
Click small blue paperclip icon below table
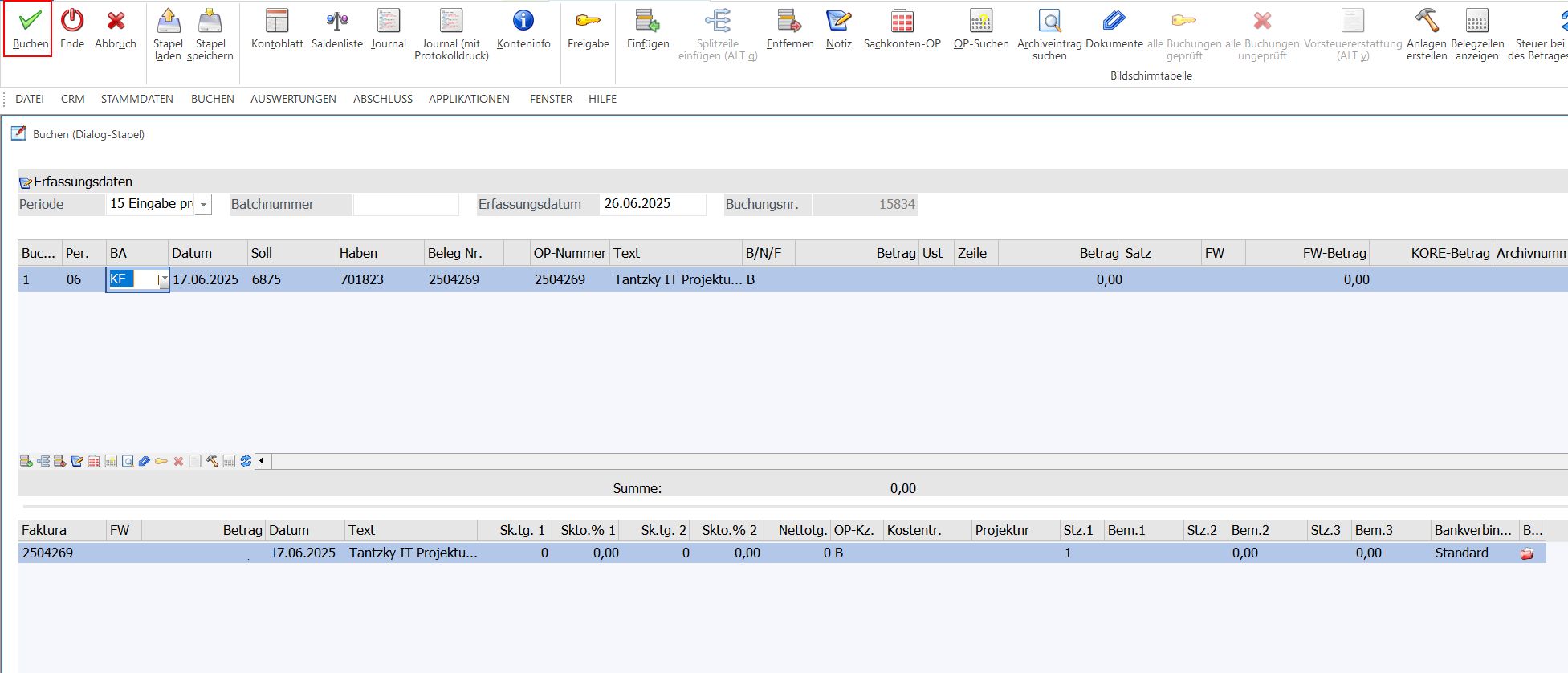145,461
